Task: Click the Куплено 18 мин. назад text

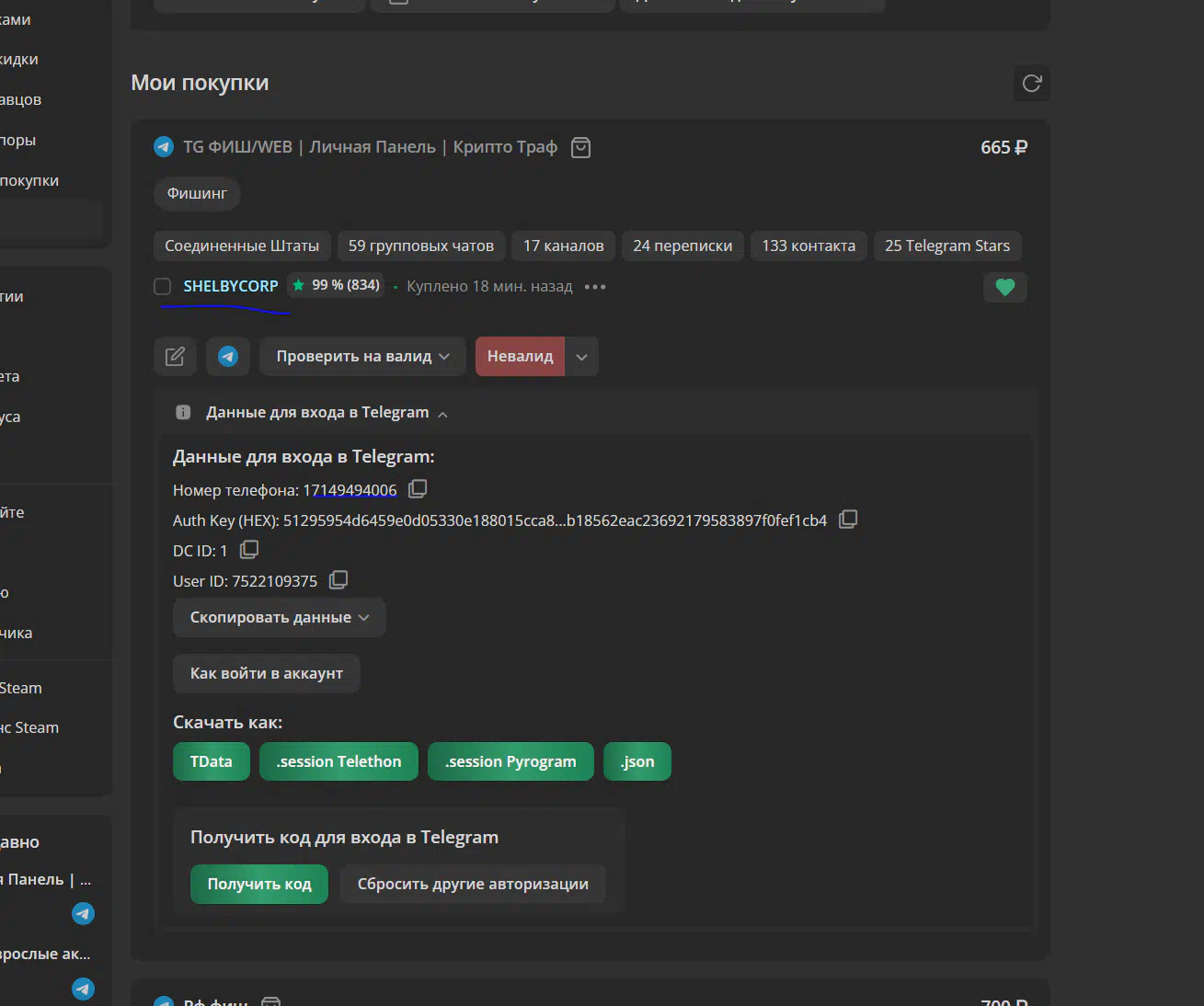Action: click(489, 286)
